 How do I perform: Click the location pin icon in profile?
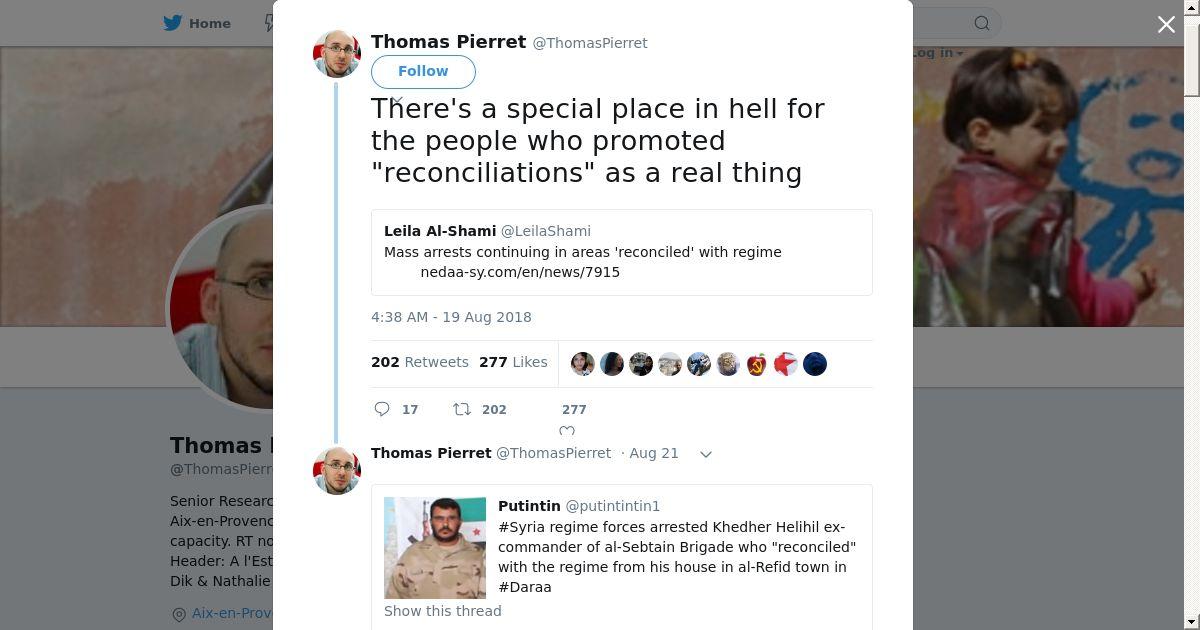(x=179, y=614)
